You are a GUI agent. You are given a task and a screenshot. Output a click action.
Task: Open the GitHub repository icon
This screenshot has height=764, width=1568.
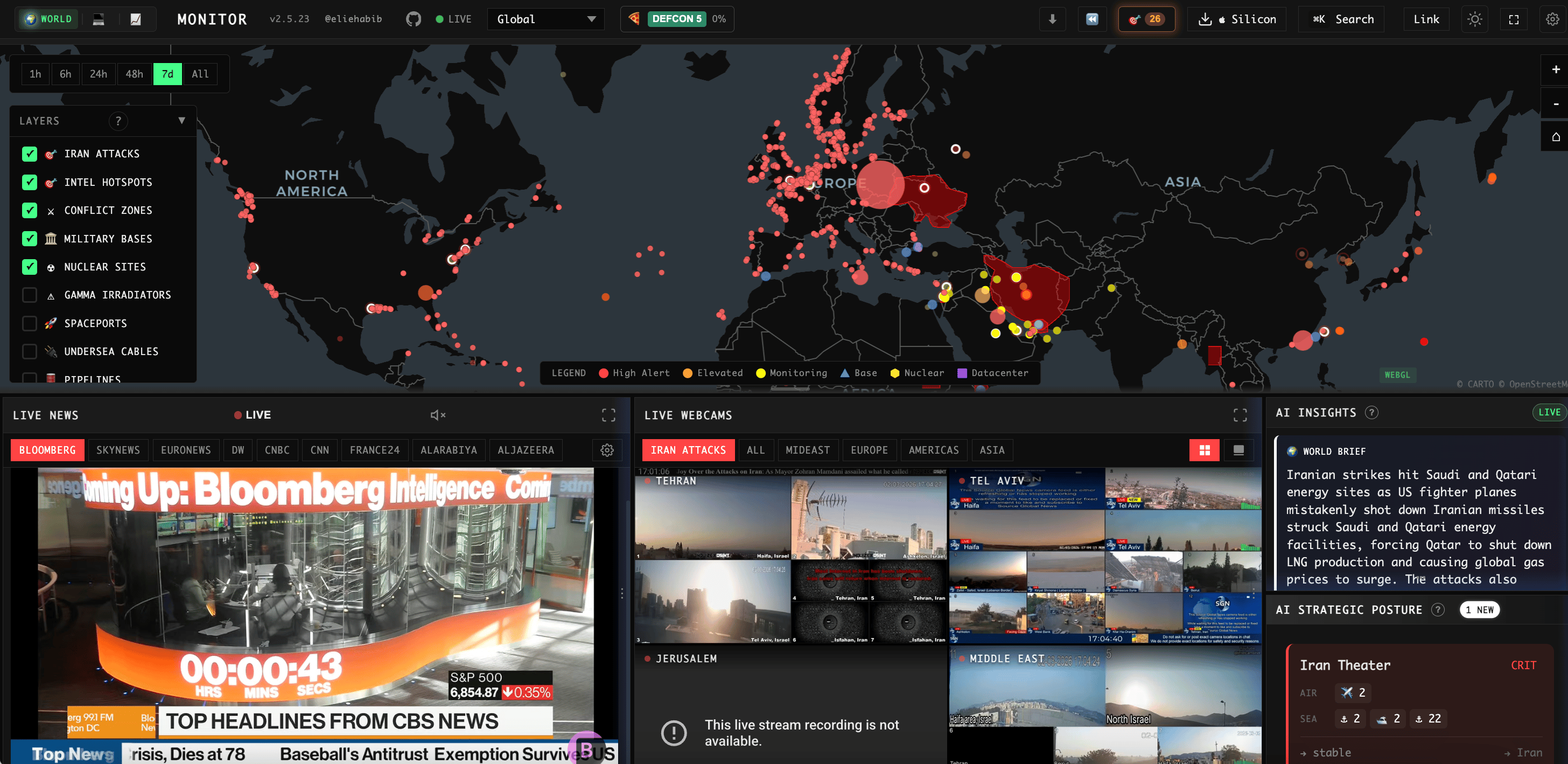[x=414, y=19]
